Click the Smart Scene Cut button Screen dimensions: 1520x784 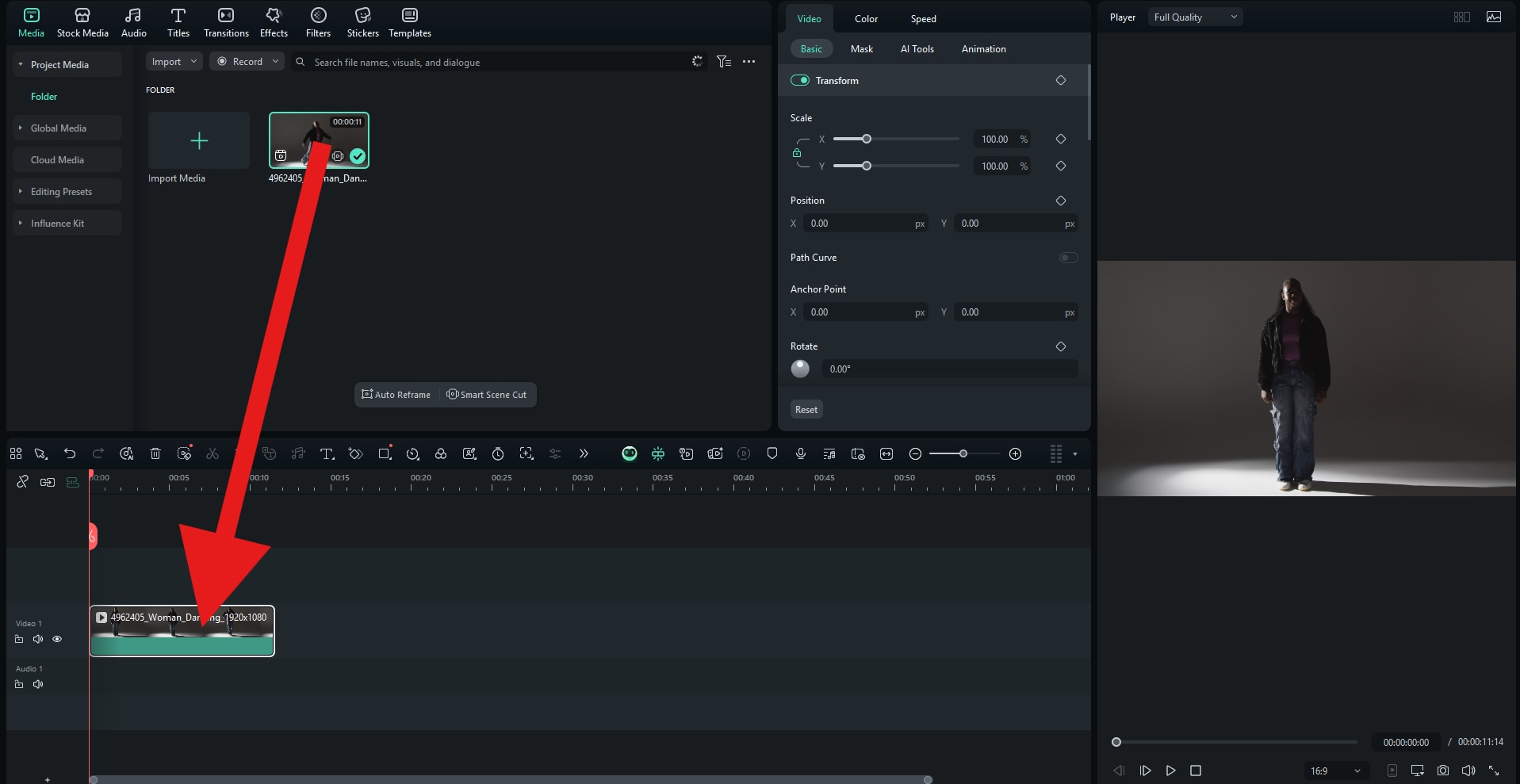point(487,395)
